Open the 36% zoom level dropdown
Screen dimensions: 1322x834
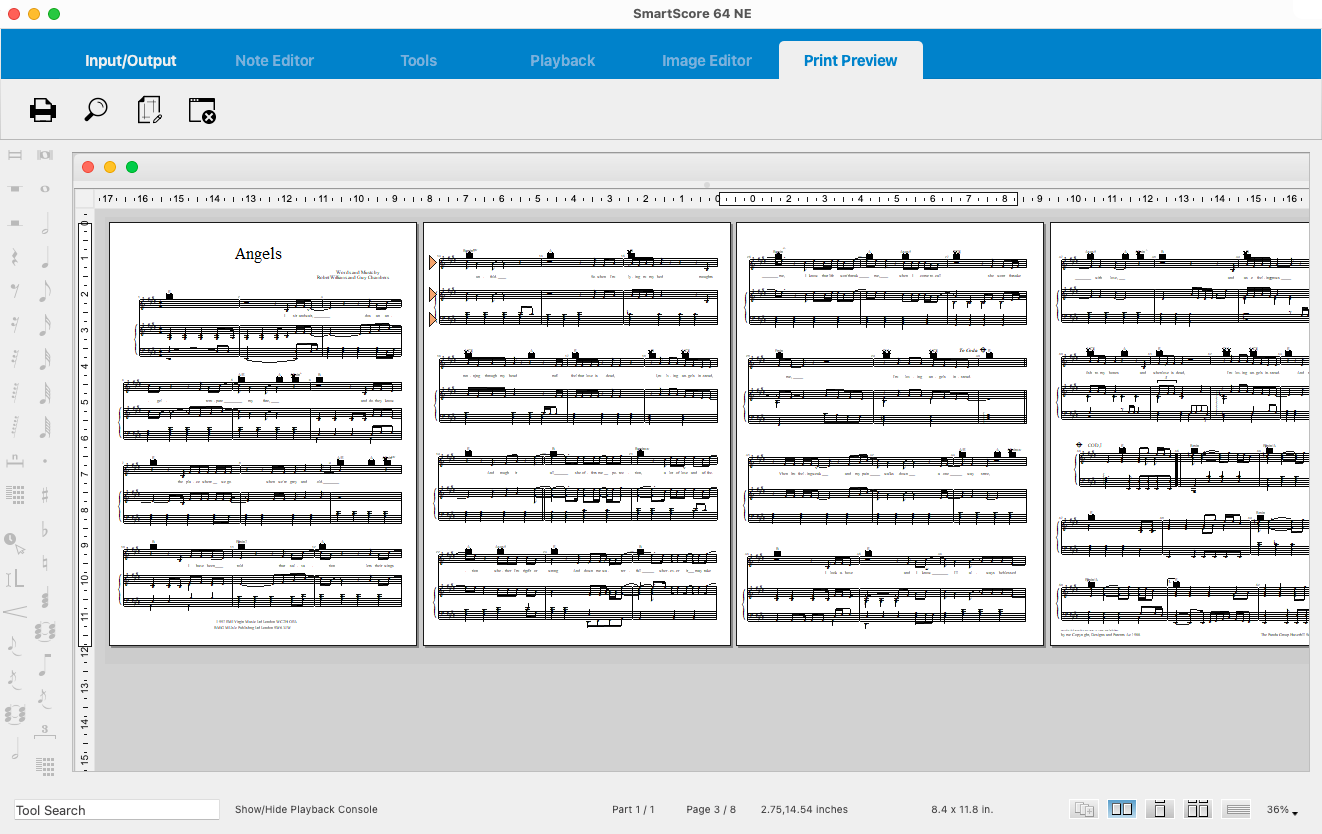[x=1282, y=810]
